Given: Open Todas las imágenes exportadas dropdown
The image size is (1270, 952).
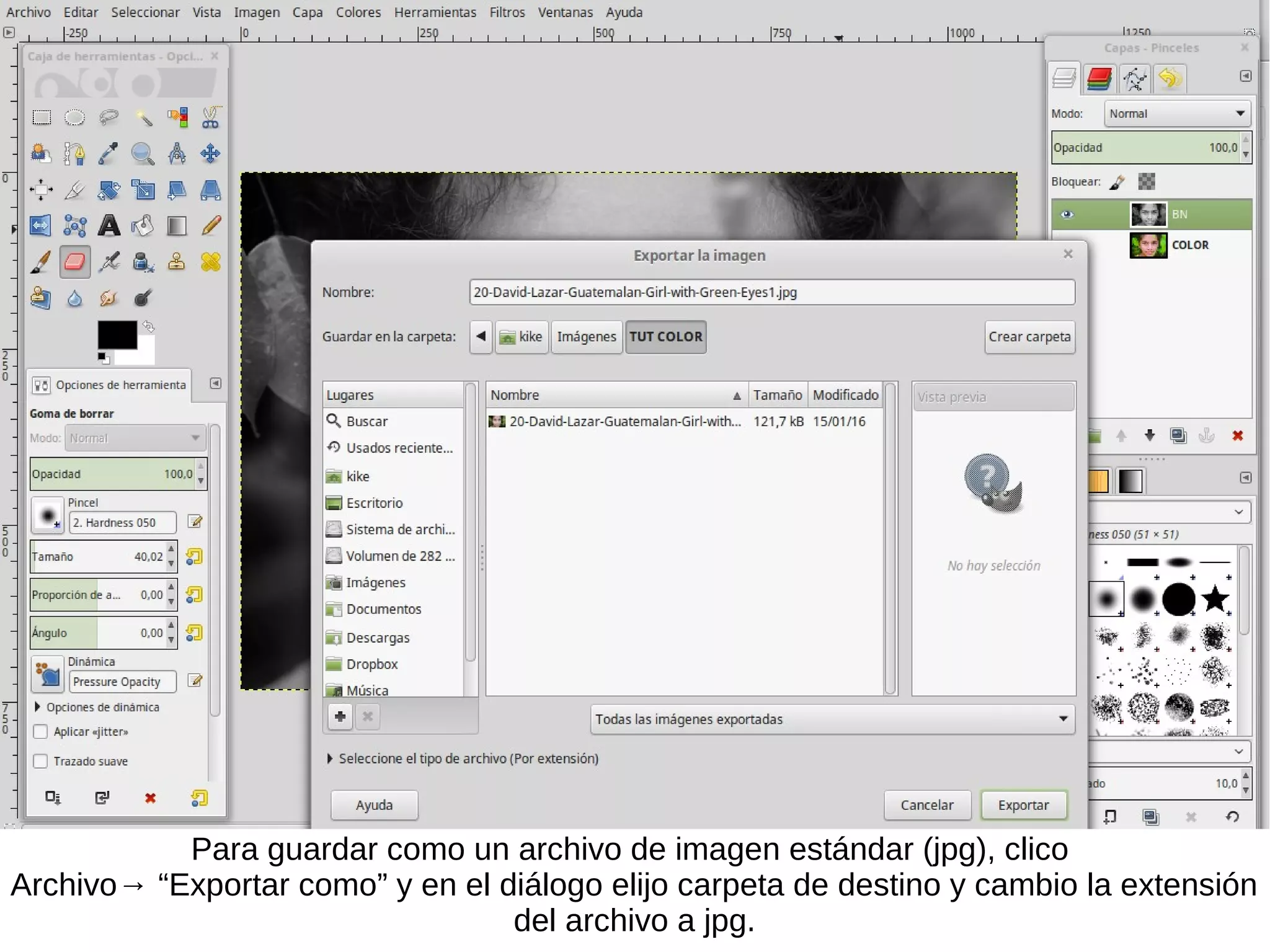Looking at the screenshot, I should click(832, 719).
